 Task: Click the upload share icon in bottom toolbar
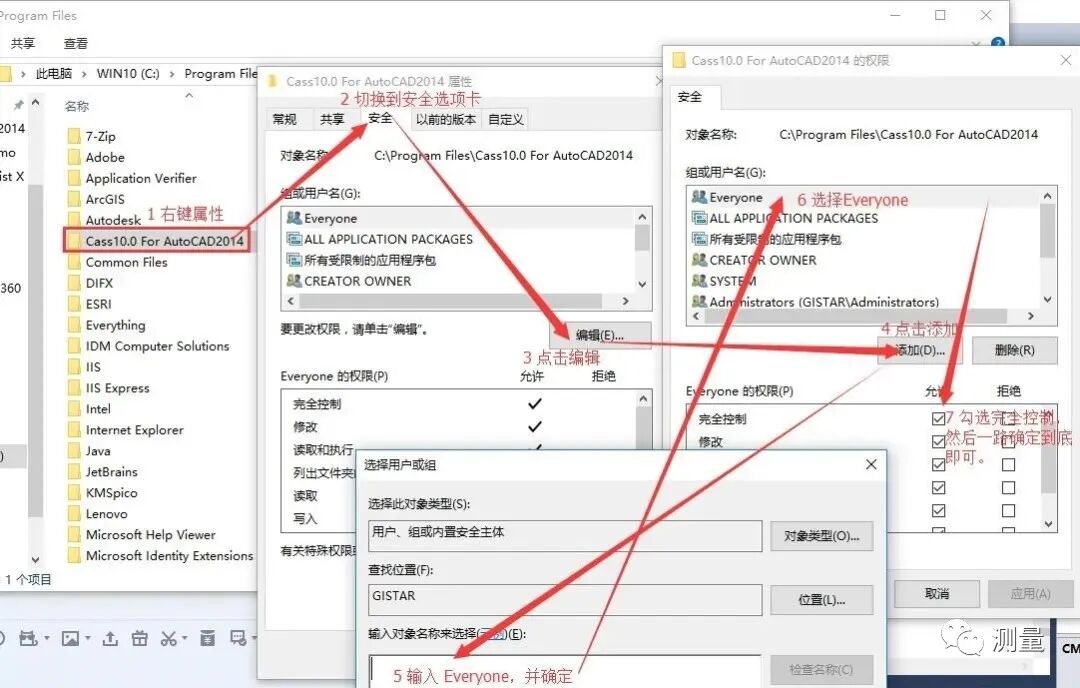(110, 638)
